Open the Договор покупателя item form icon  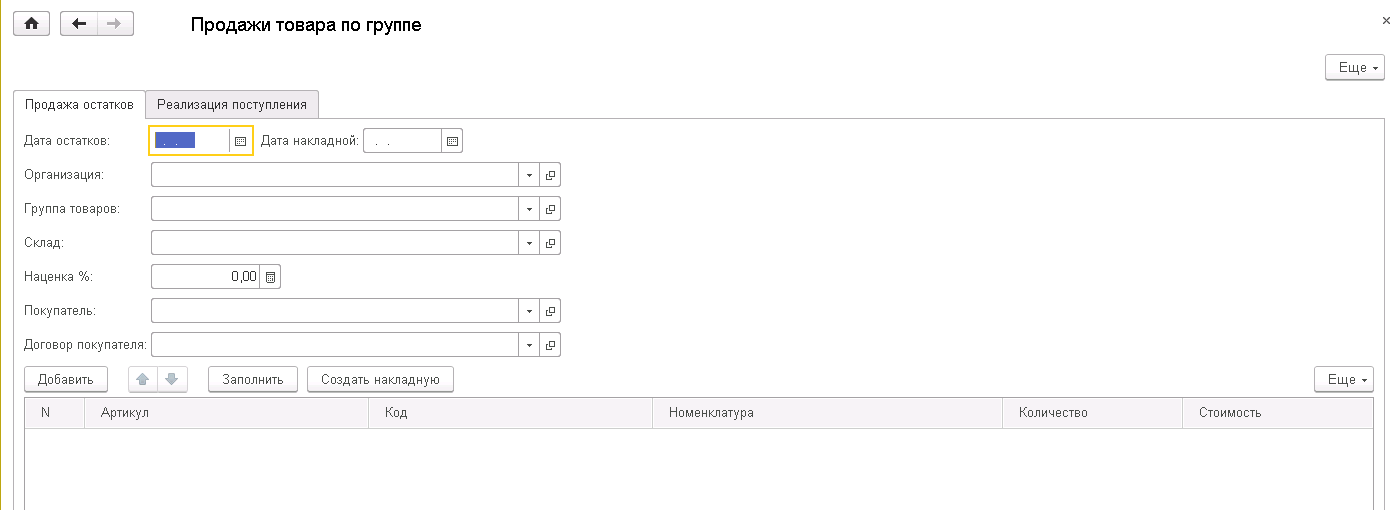tap(550, 345)
